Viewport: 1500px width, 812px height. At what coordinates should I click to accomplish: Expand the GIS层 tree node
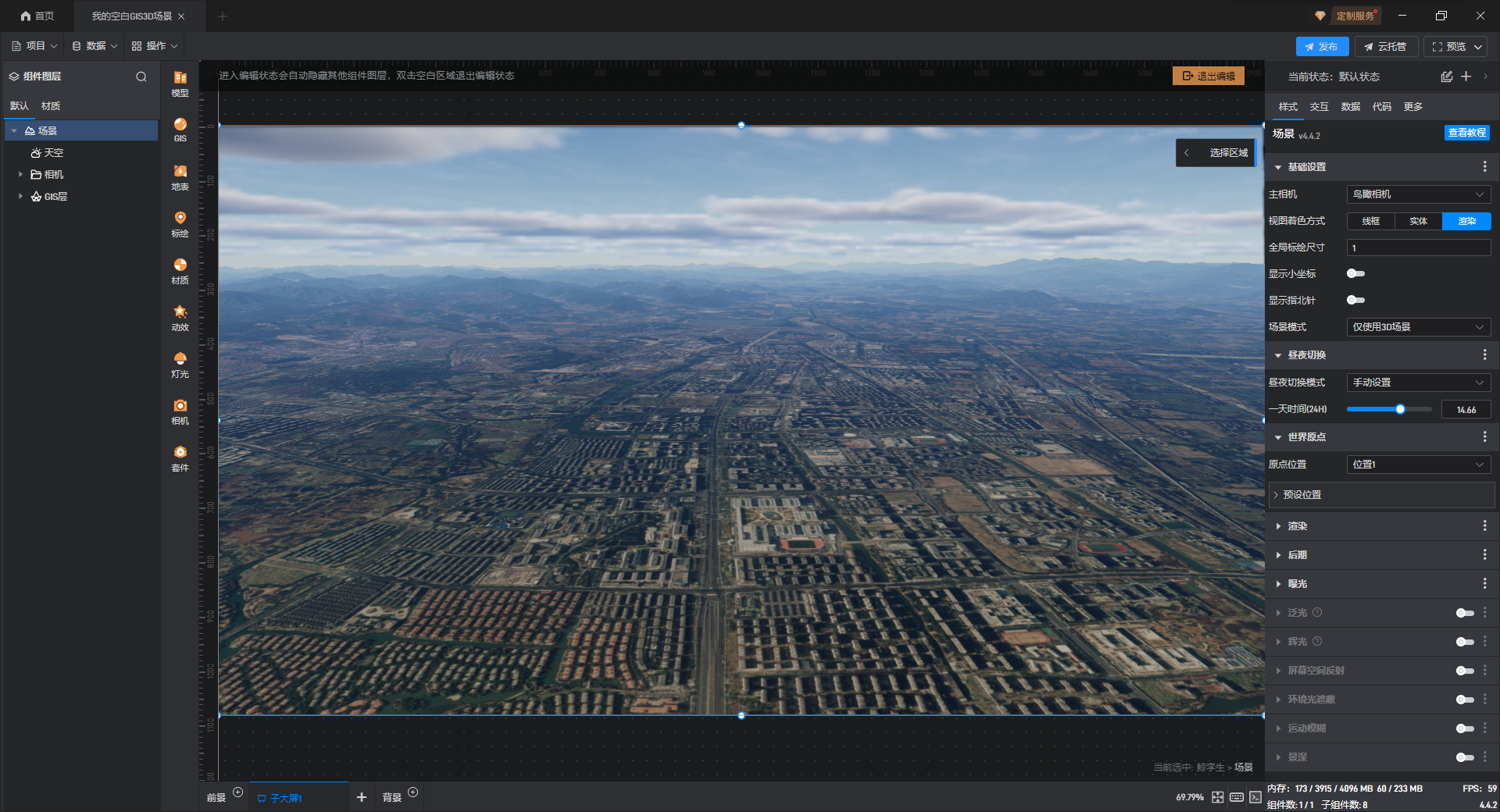[20, 196]
